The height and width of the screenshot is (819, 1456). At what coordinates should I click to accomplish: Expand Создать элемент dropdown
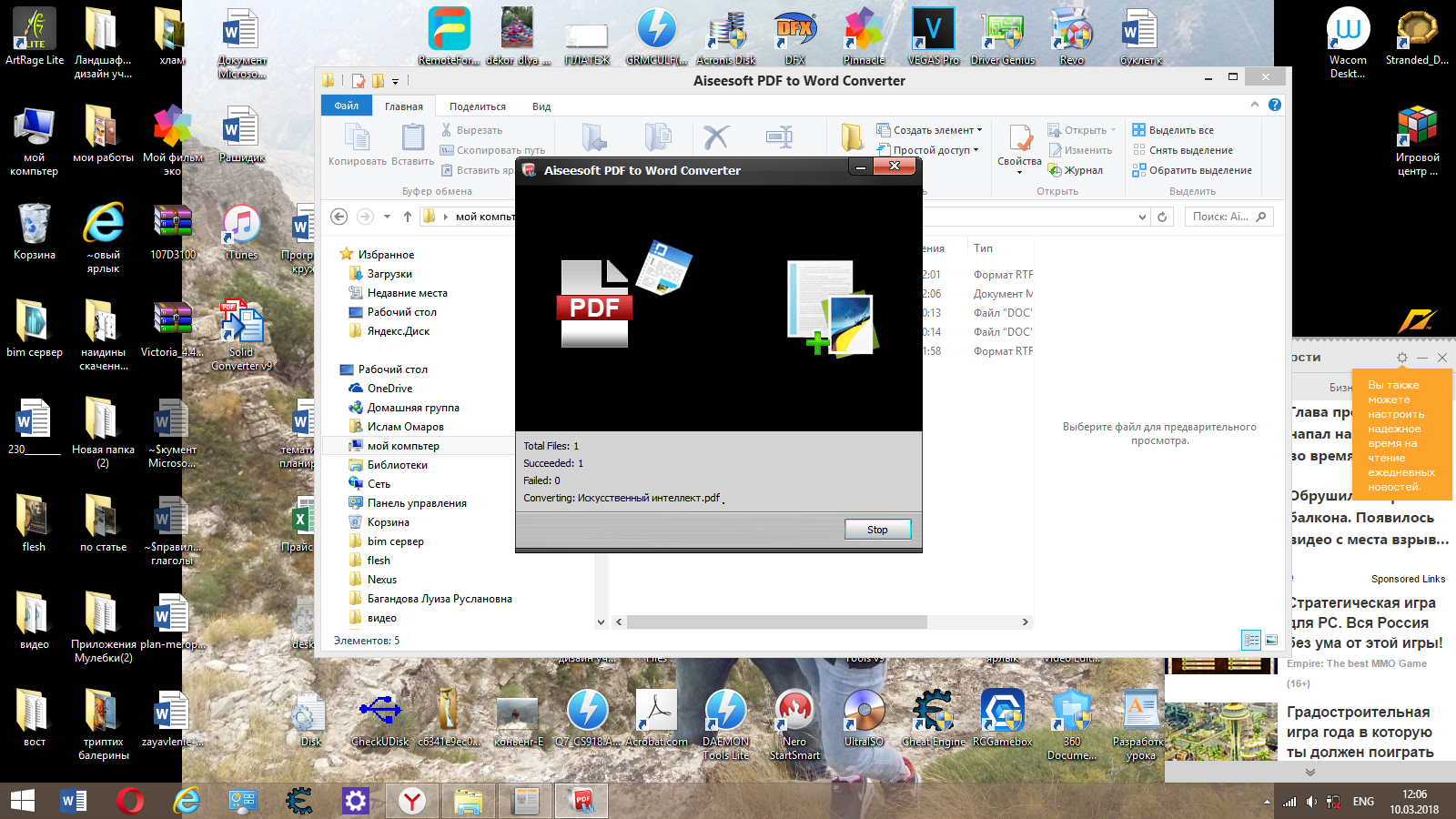point(929,130)
